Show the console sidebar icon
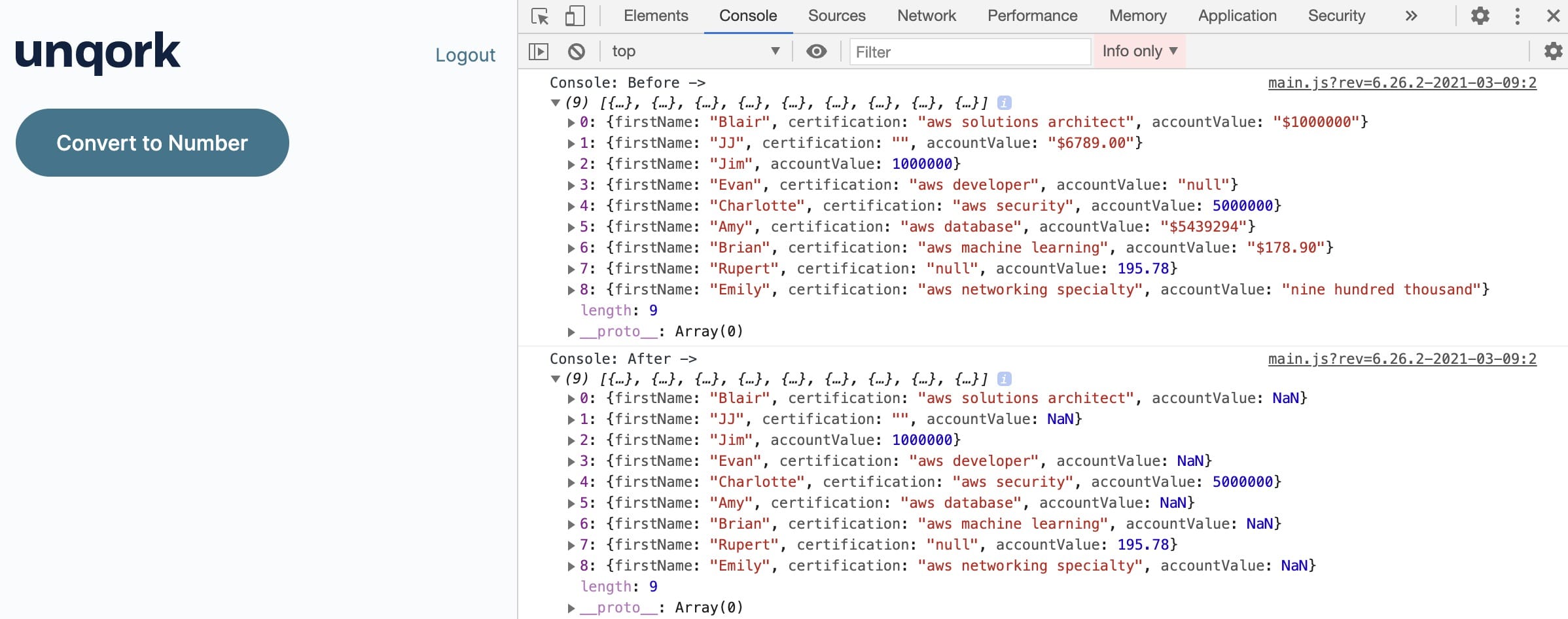Screen dimensions: 1568x619 coord(539,51)
